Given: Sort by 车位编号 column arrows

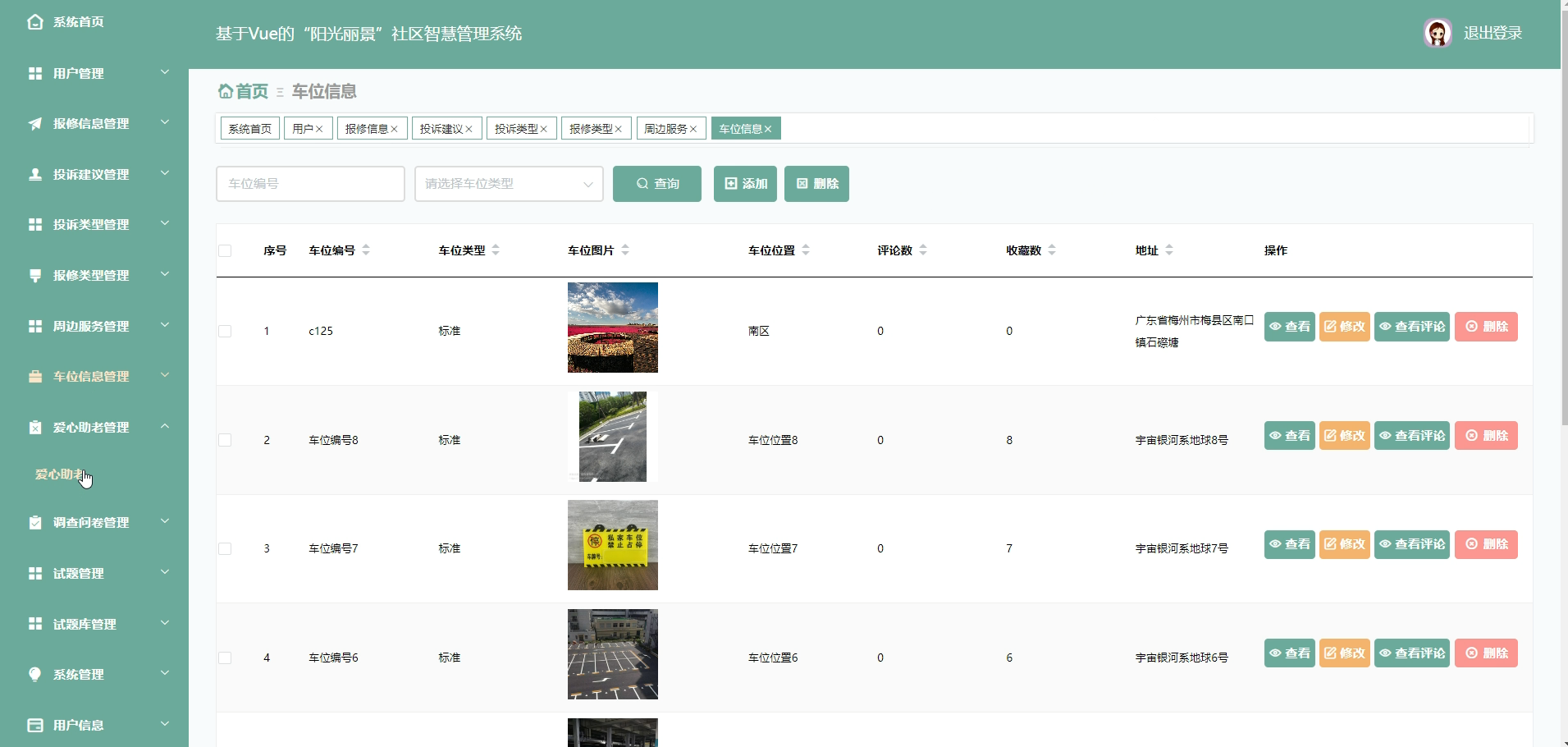Looking at the screenshot, I should tap(366, 250).
